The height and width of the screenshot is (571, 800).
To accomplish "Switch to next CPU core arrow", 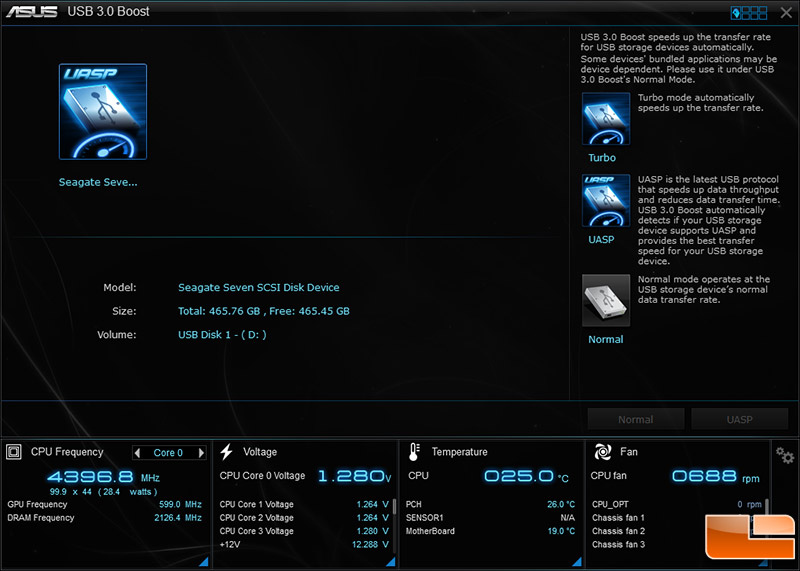I will (201, 453).
